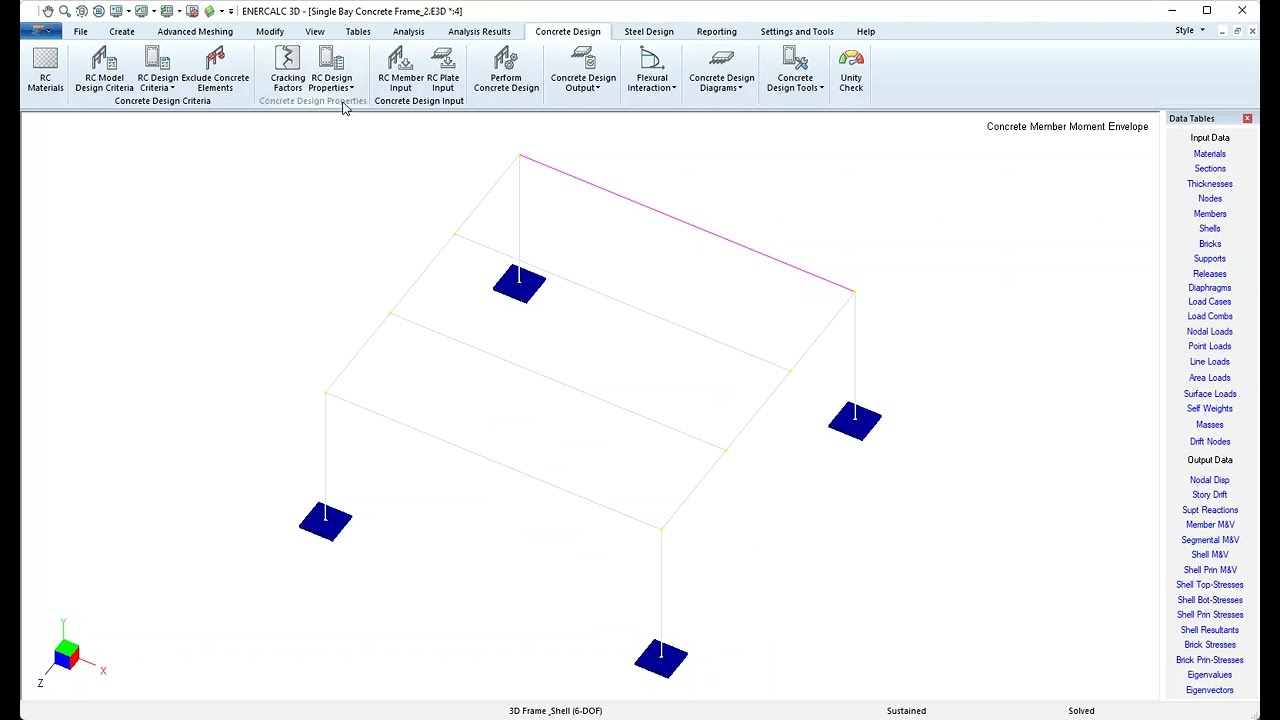1280x720 pixels.
Task: Expand Flexural Interaction menu
Action: tap(651, 70)
